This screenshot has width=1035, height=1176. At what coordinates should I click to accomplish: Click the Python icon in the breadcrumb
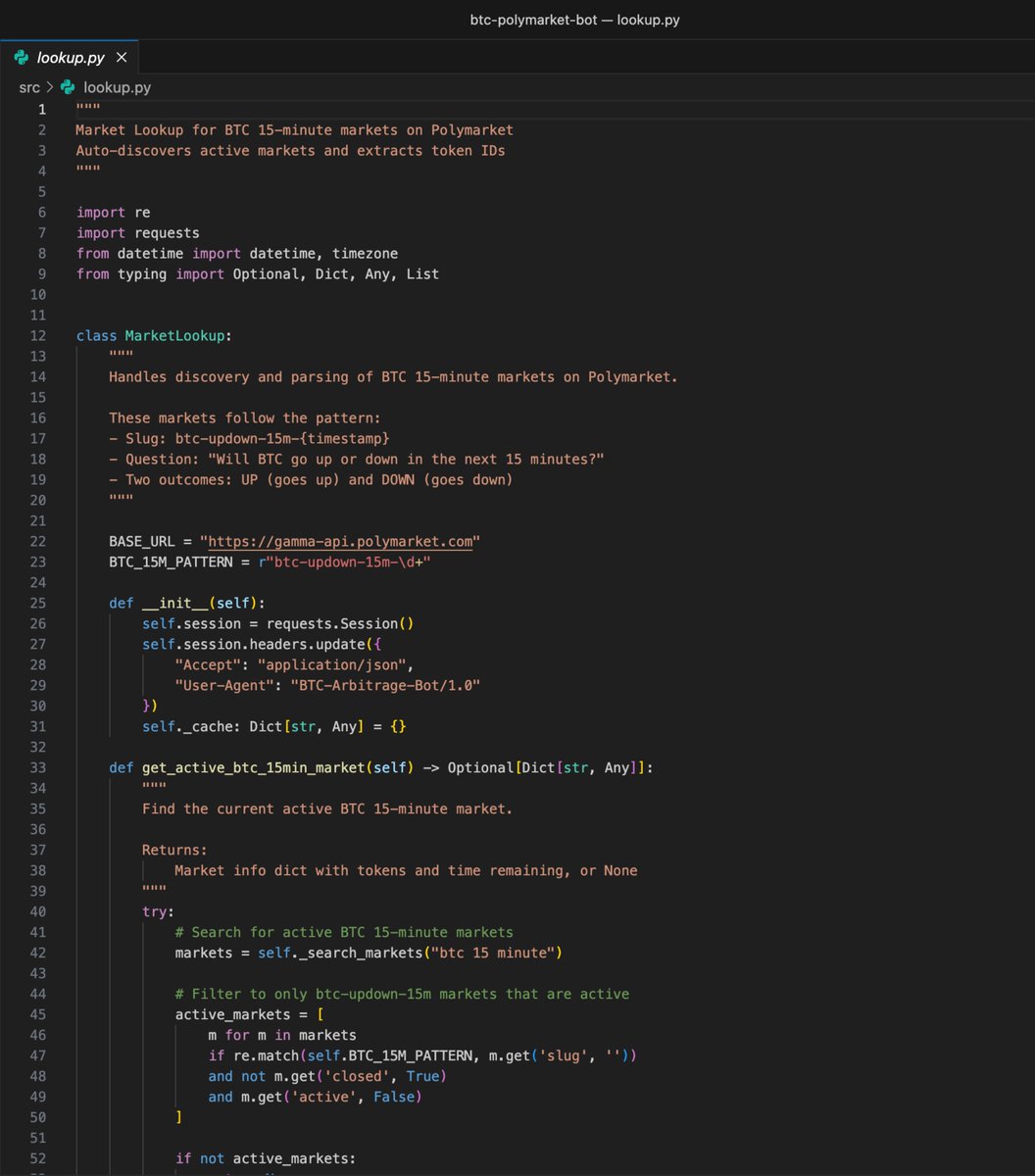pos(68,87)
